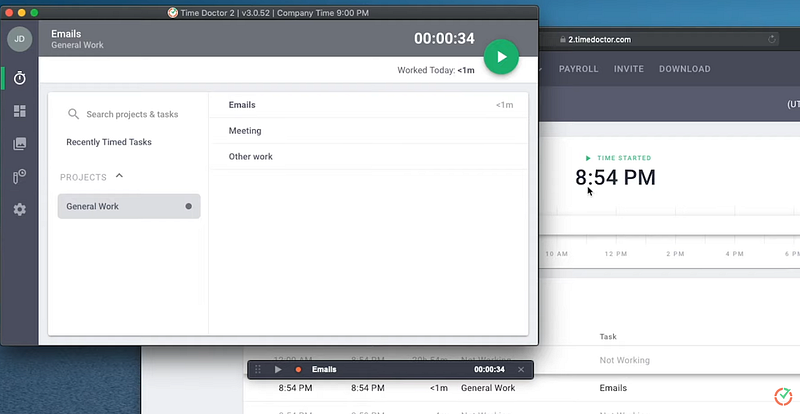Screen dimensions: 800x414
Task: Click the 00:00:34 timer in header
Action: pyautogui.click(x=444, y=38)
